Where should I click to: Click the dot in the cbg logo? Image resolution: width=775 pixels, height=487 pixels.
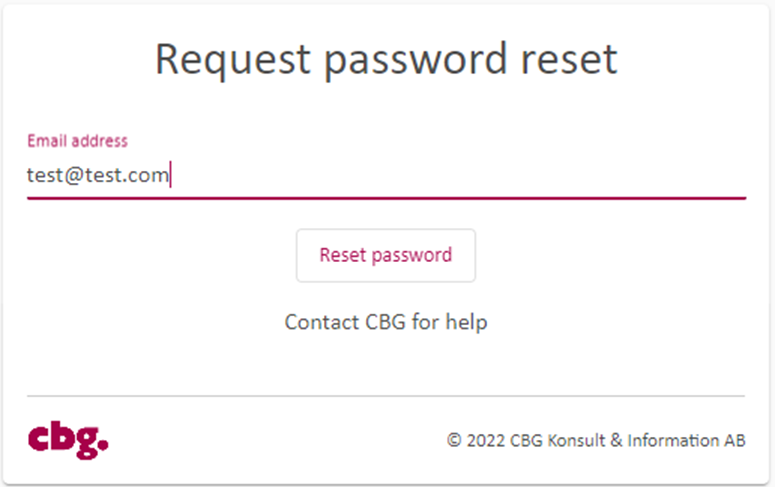[103, 444]
